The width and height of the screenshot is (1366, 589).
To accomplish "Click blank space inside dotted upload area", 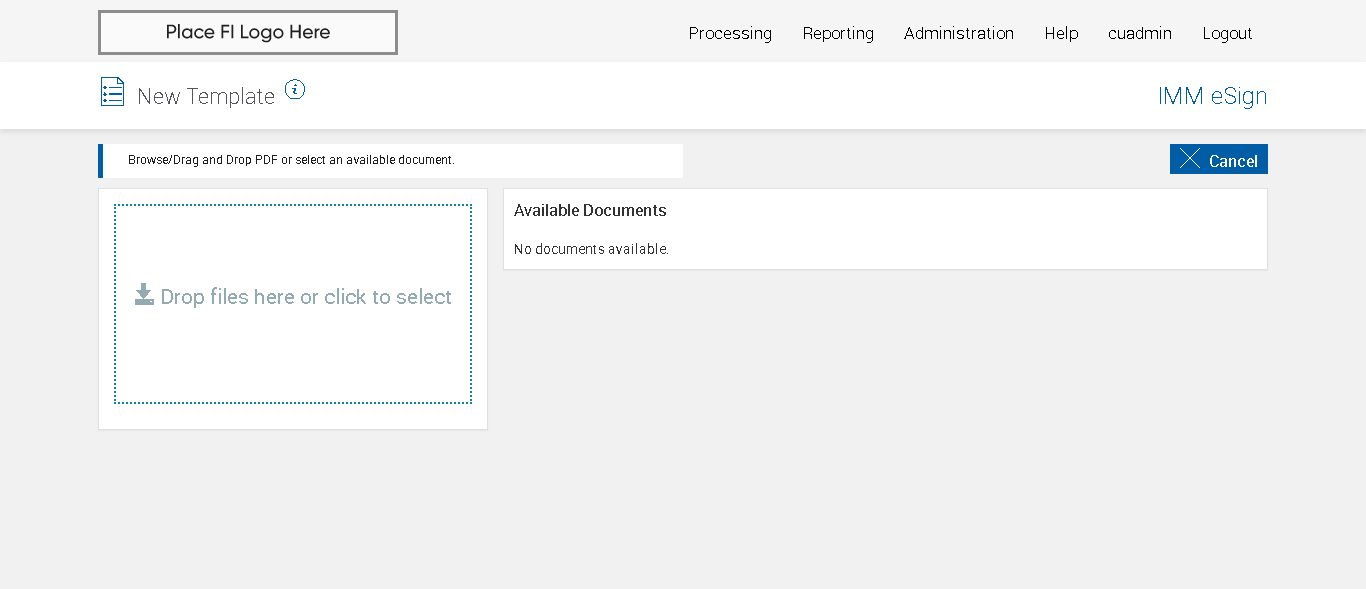I will (x=292, y=360).
